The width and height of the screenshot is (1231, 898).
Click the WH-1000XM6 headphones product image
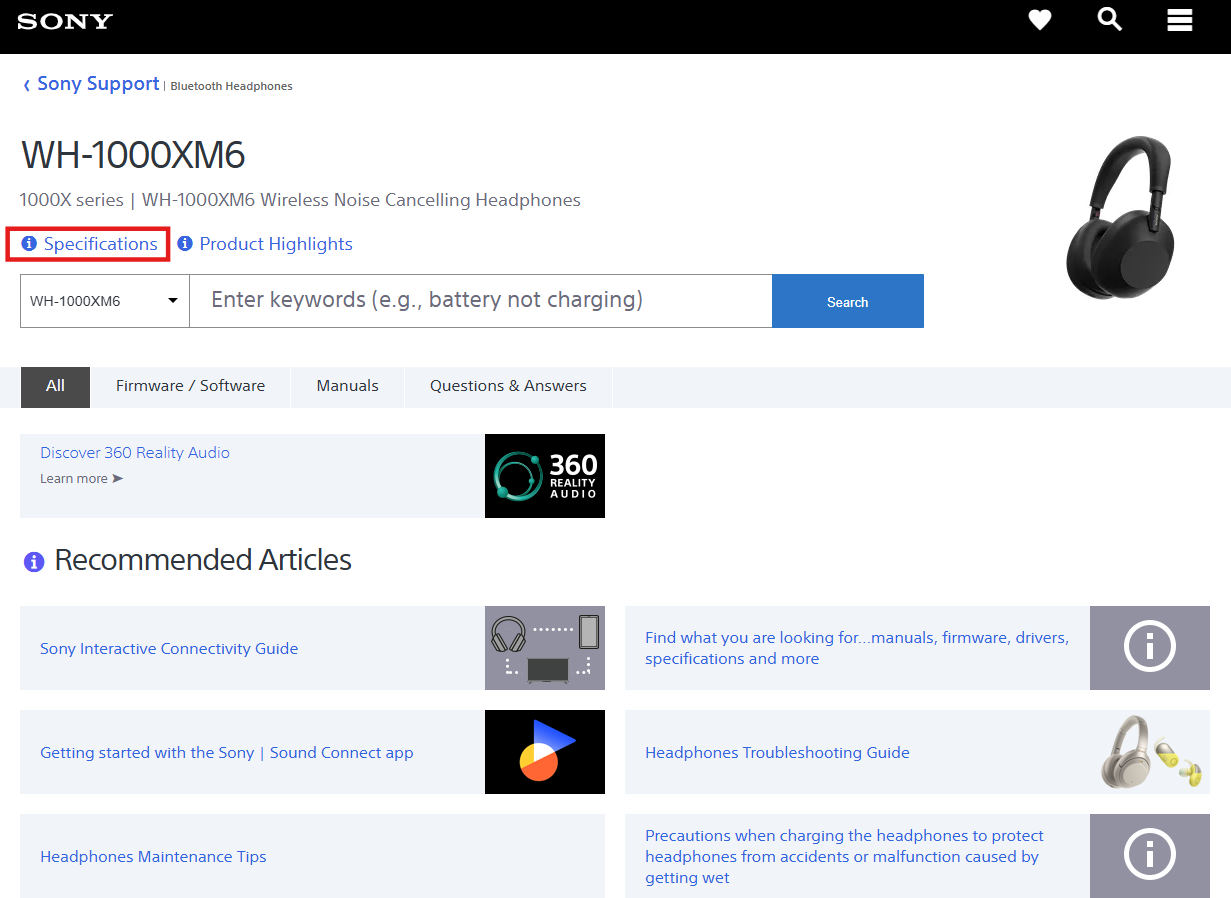[x=1118, y=218]
